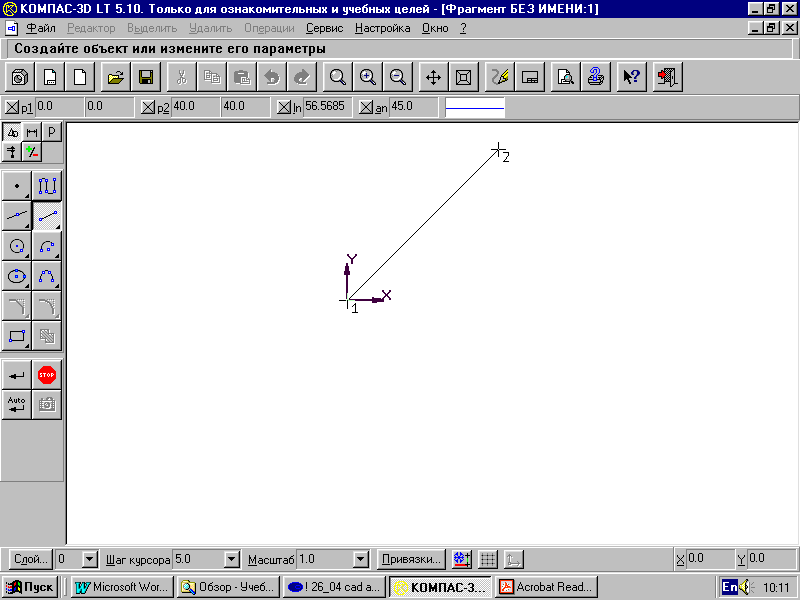
Task: Select the ellipse drawing tool
Action: pyautogui.click(x=17, y=276)
